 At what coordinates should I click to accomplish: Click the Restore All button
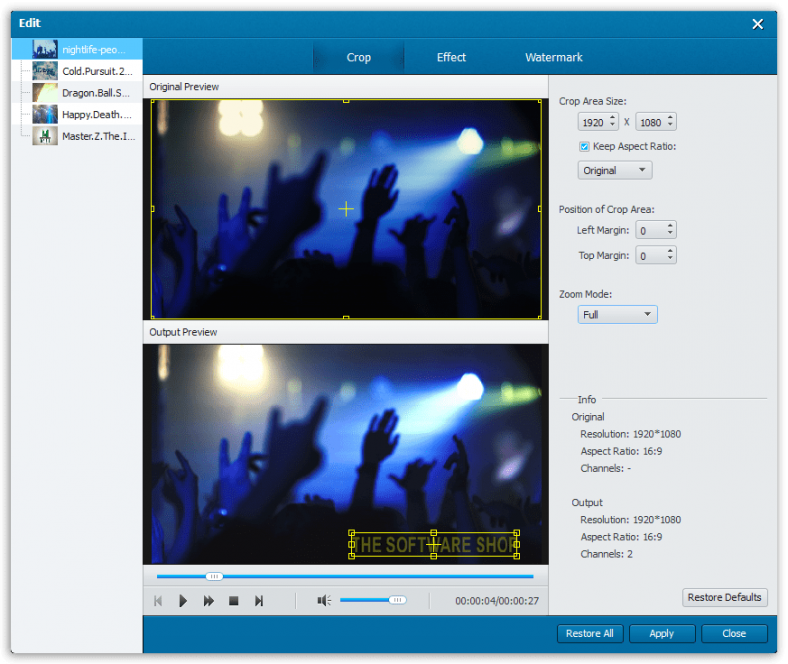589,633
